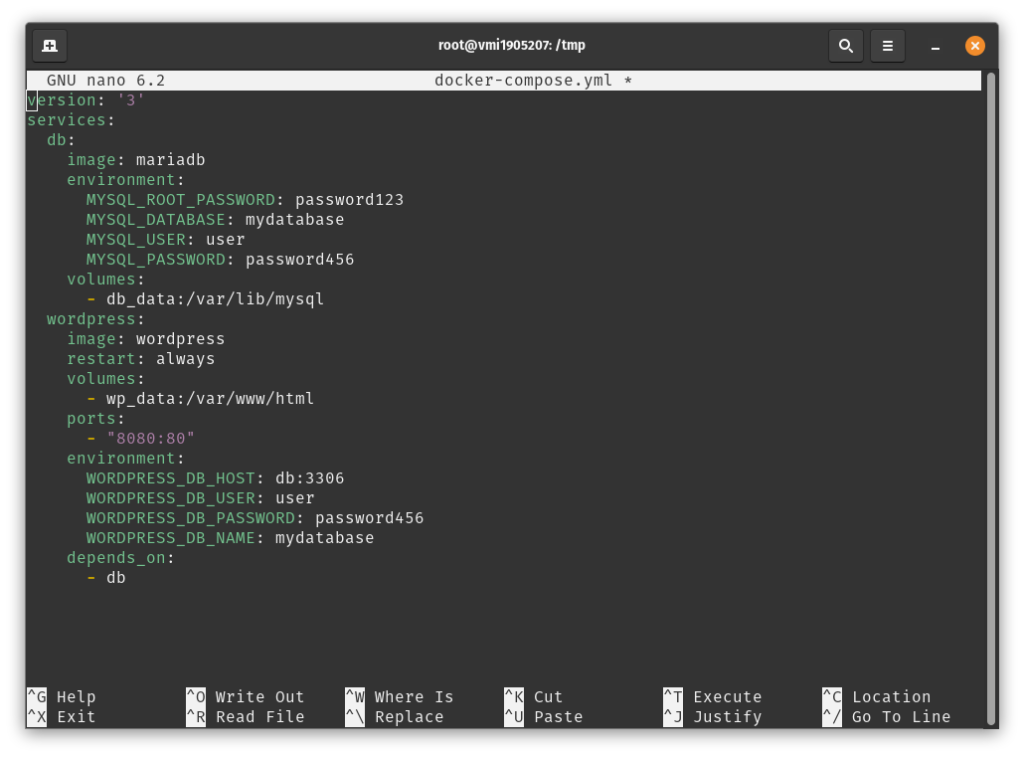Click the ^O Write Out shortcut
This screenshot has width=1024, height=757.
[246, 697]
